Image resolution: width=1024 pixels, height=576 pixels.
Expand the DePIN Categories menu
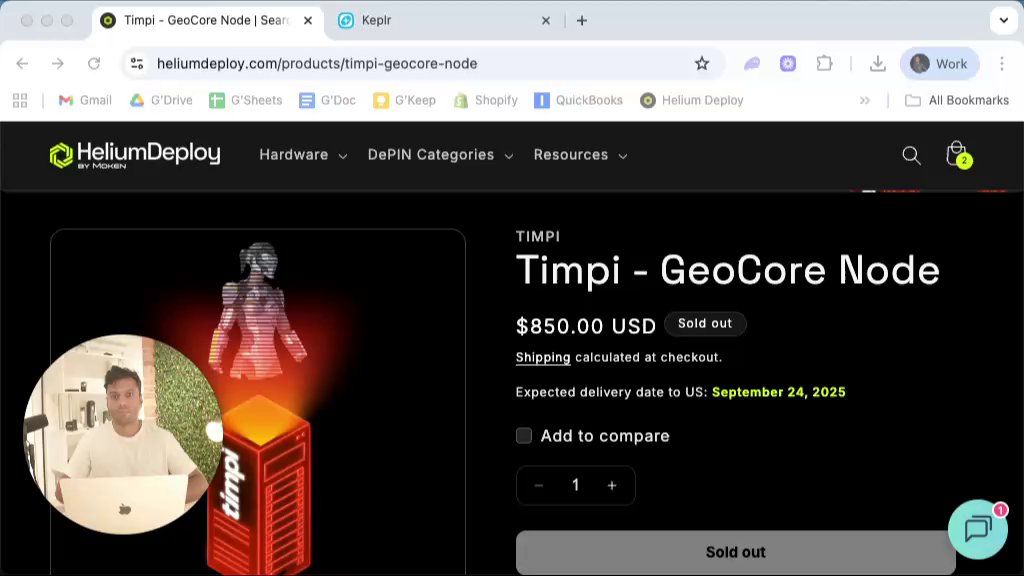coord(440,155)
